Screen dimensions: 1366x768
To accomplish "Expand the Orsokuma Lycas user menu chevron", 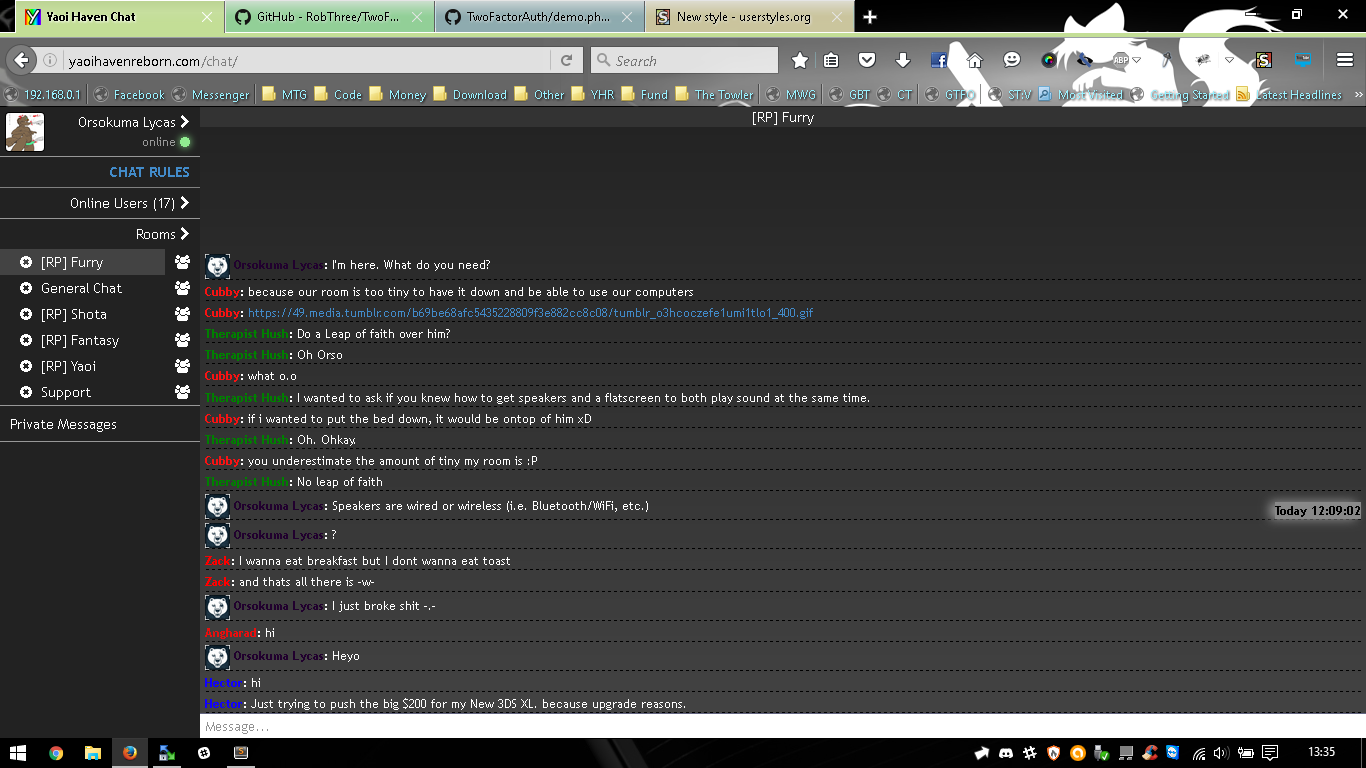I will coord(184,122).
